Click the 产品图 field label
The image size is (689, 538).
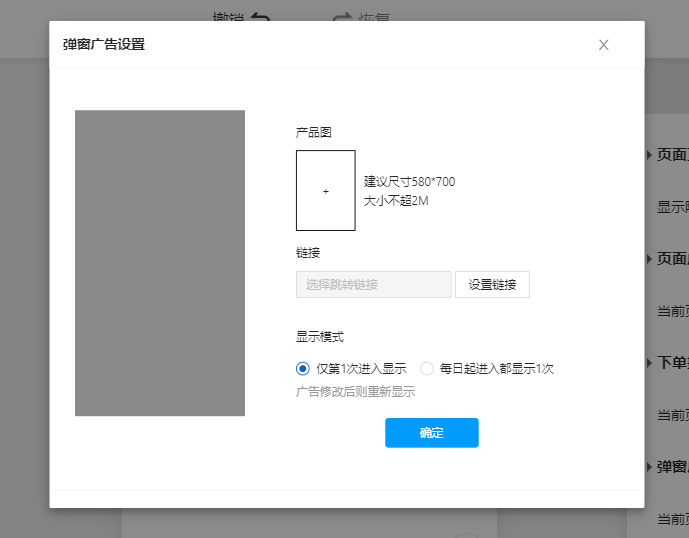(x=313, y=132)
